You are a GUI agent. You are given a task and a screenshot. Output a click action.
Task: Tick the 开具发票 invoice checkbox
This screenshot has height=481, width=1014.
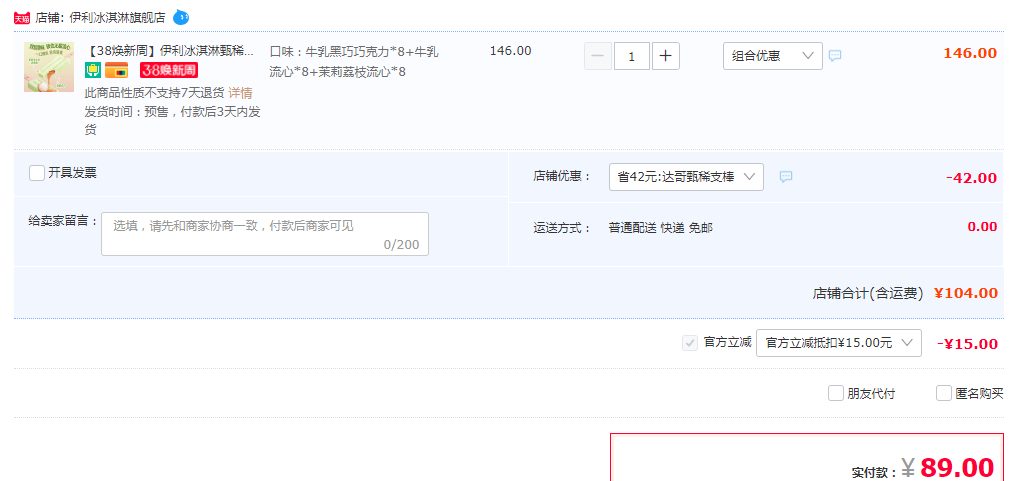pos(37,173)
